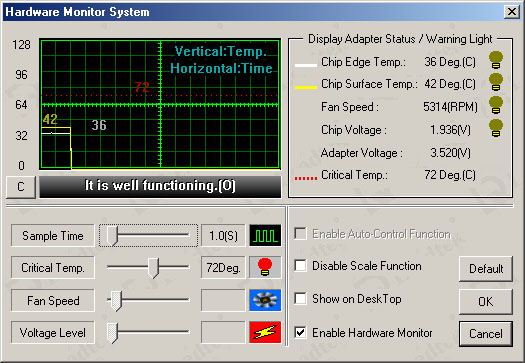Viewport: 525px width, 363px height.
Task: Click the Default button
Action: click(486, 269)
